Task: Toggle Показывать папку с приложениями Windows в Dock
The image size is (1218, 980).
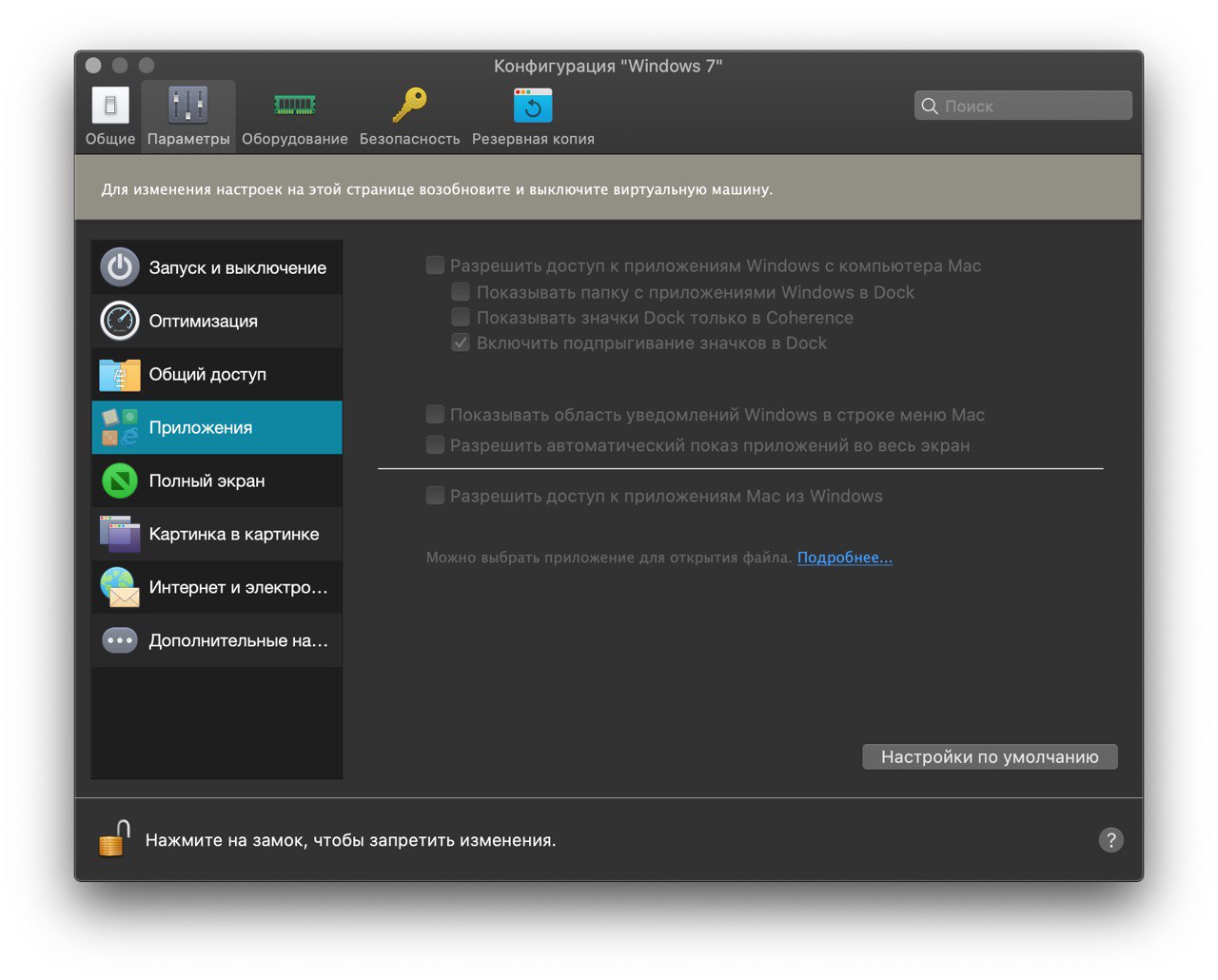Action: coord(461,291)
